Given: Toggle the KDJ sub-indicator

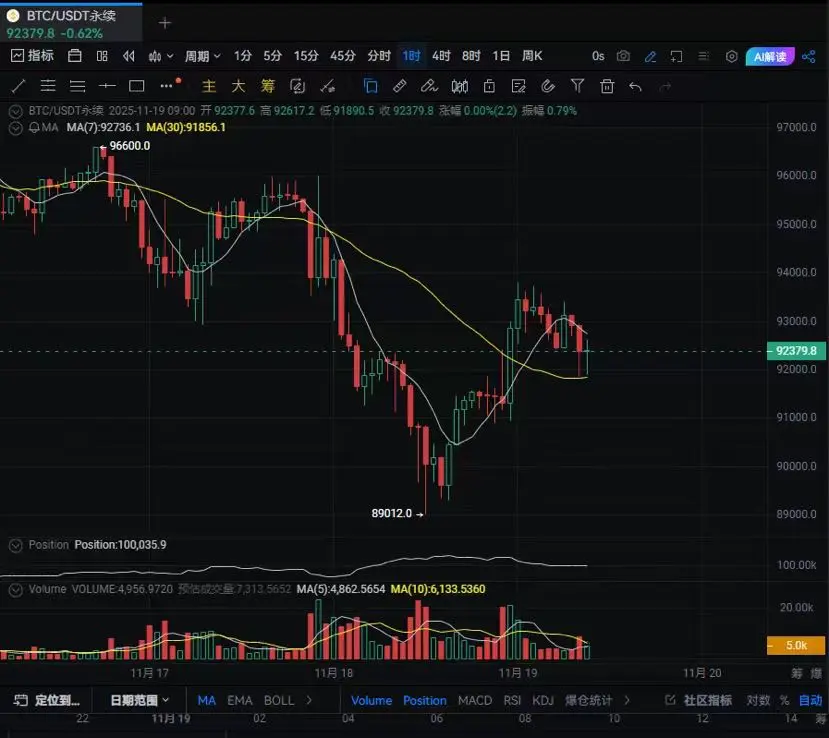Looking at the screenshot, I should click(543, 700).
